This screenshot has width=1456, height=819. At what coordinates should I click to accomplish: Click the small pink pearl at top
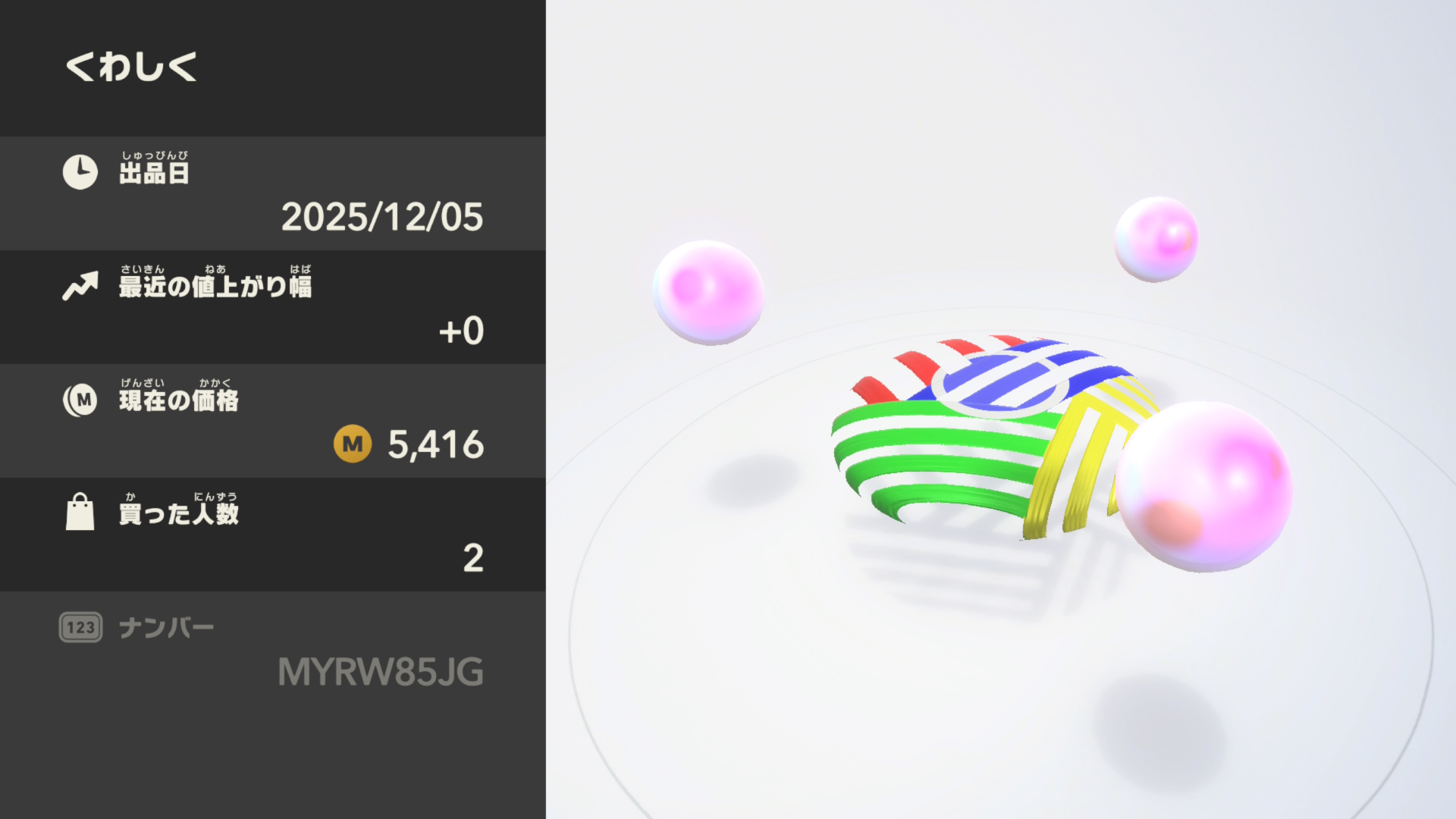[x=1156, y=239]
